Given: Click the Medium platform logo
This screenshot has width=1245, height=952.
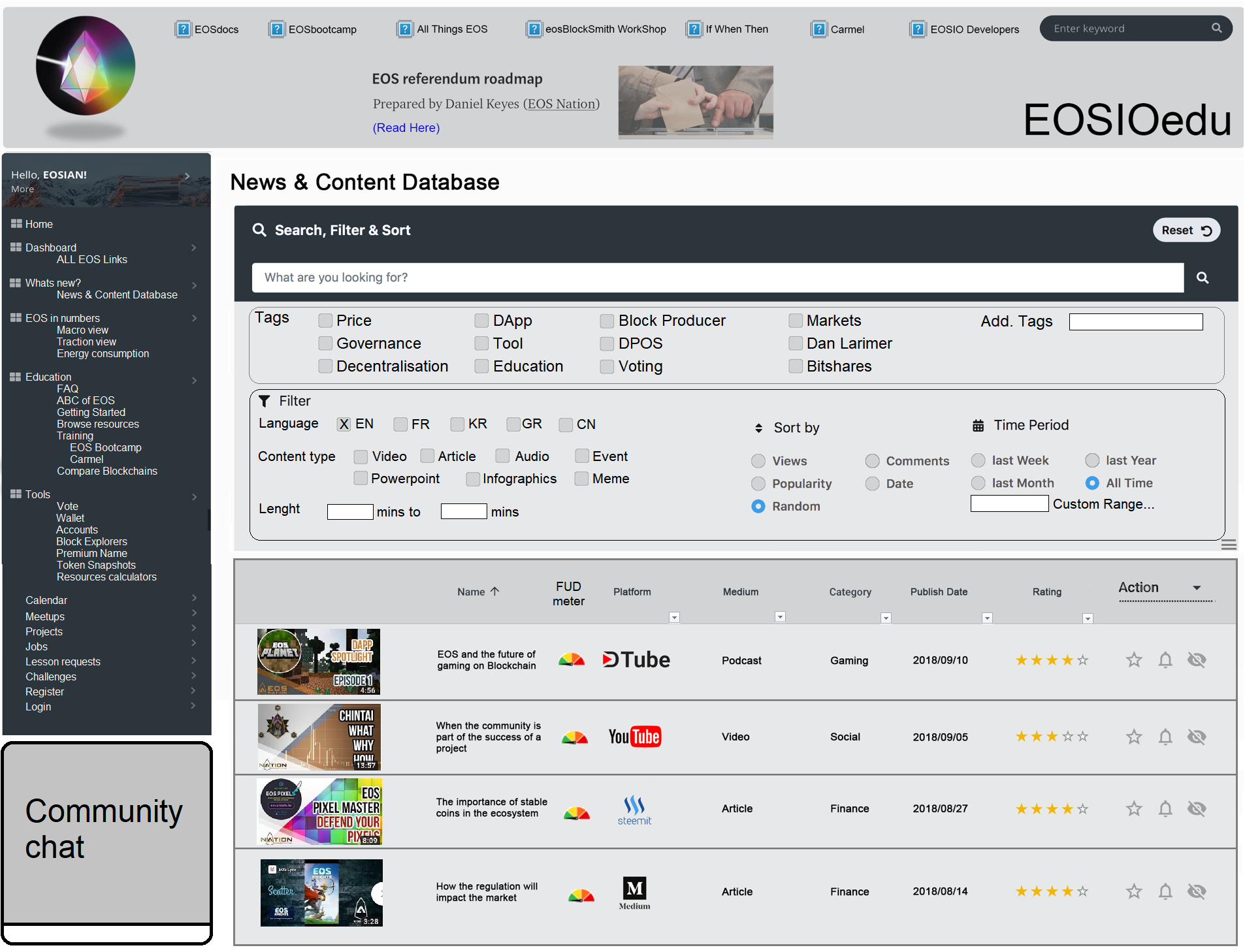Looking at the screenshot, I should 634,893.
